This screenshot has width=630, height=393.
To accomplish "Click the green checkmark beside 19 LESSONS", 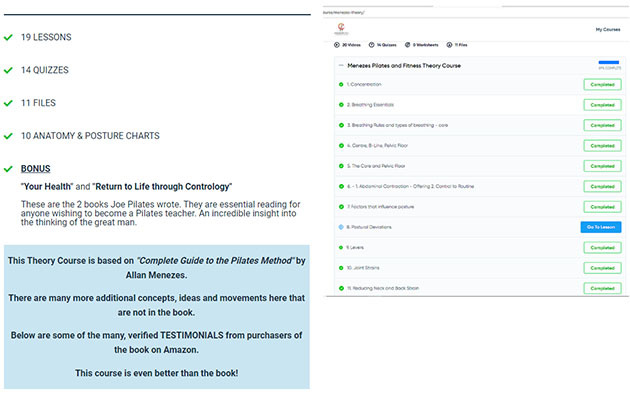I will 8,37.
